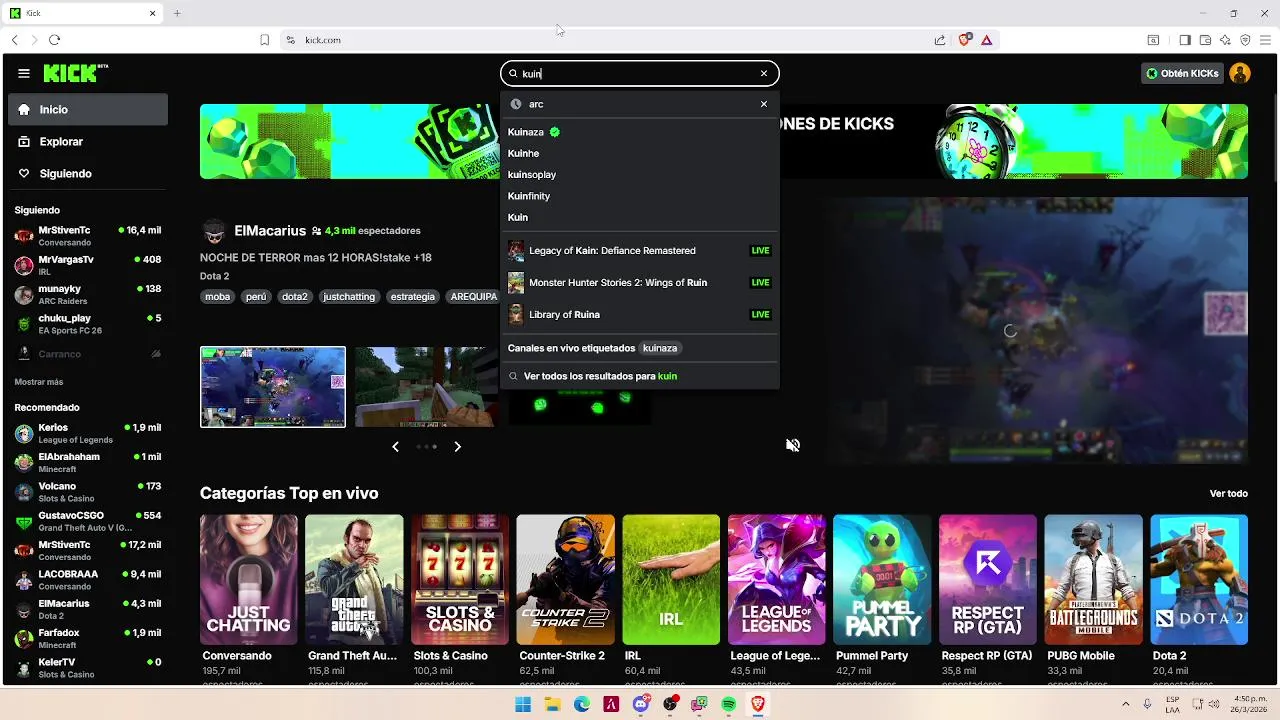Open Legacy of Kain: Defiance Remastered category

[x=639, y=251]
